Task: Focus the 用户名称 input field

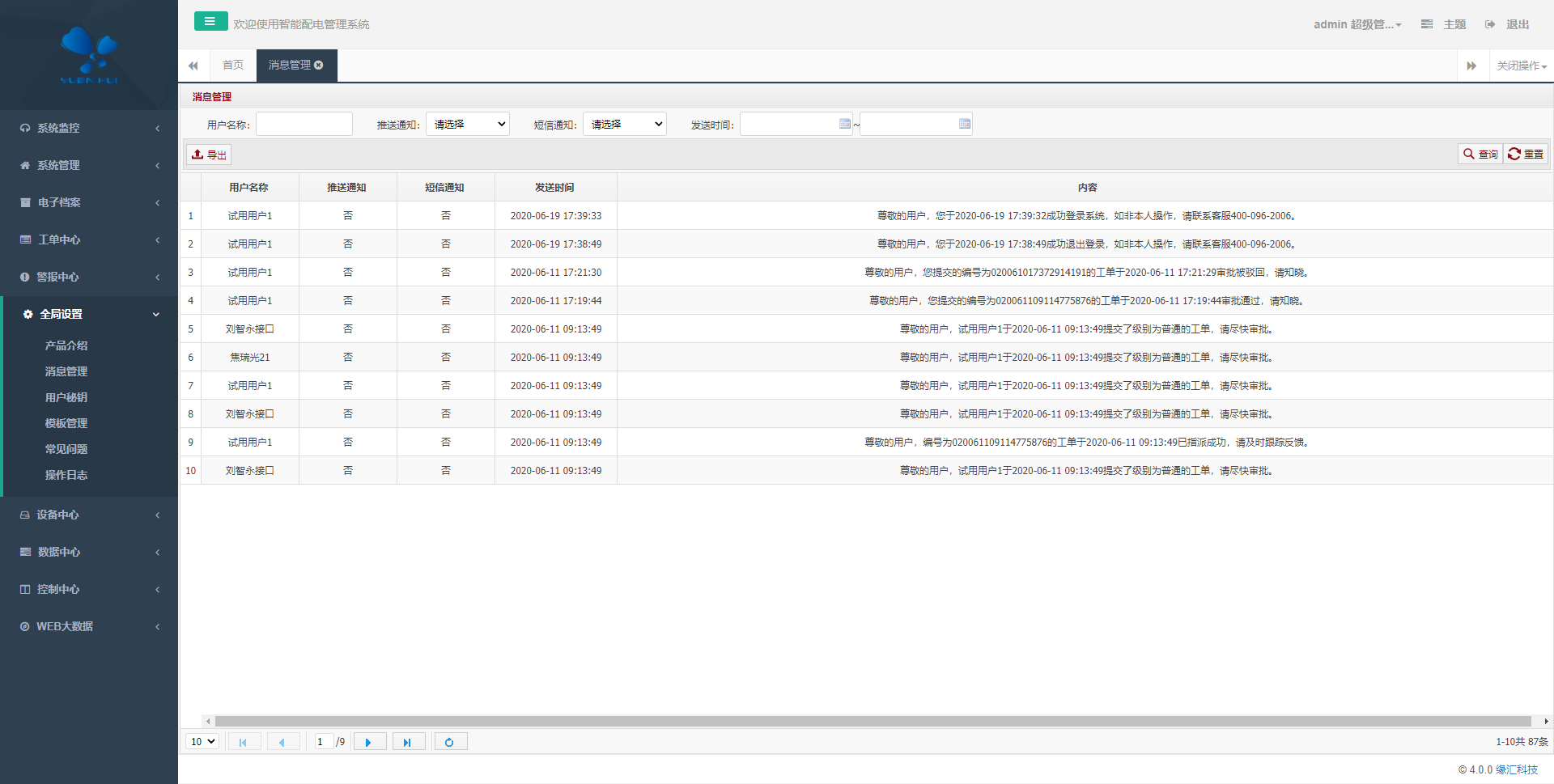Action: click(304, 124)
